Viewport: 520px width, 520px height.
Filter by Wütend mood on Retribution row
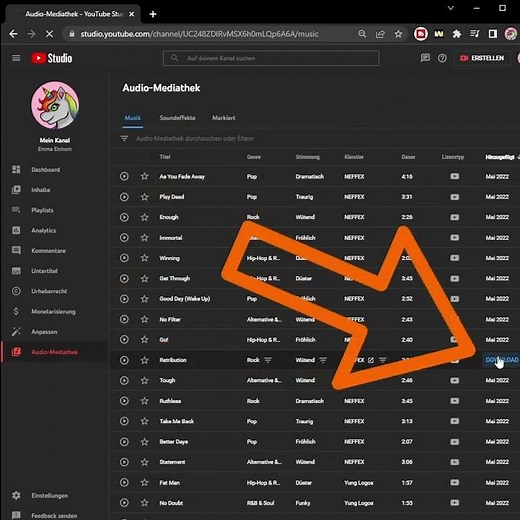coord(323,360)
